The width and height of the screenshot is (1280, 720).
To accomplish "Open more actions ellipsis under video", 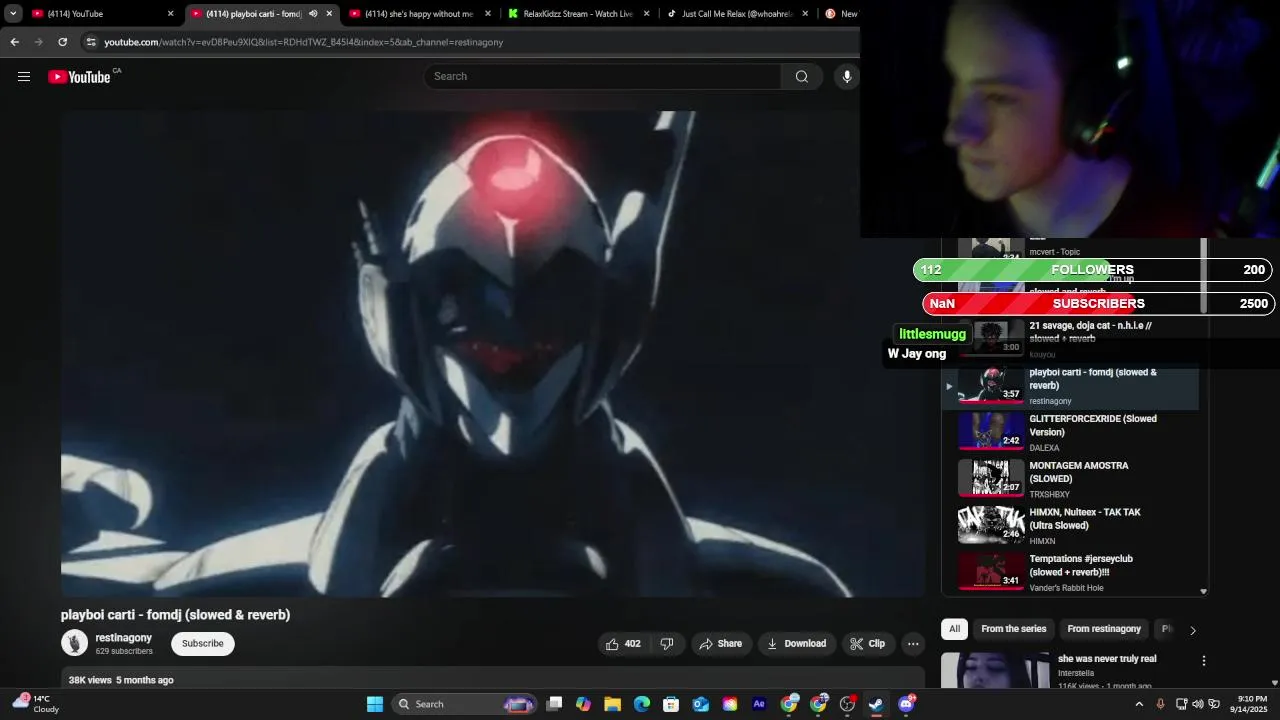I will (913, 644).
